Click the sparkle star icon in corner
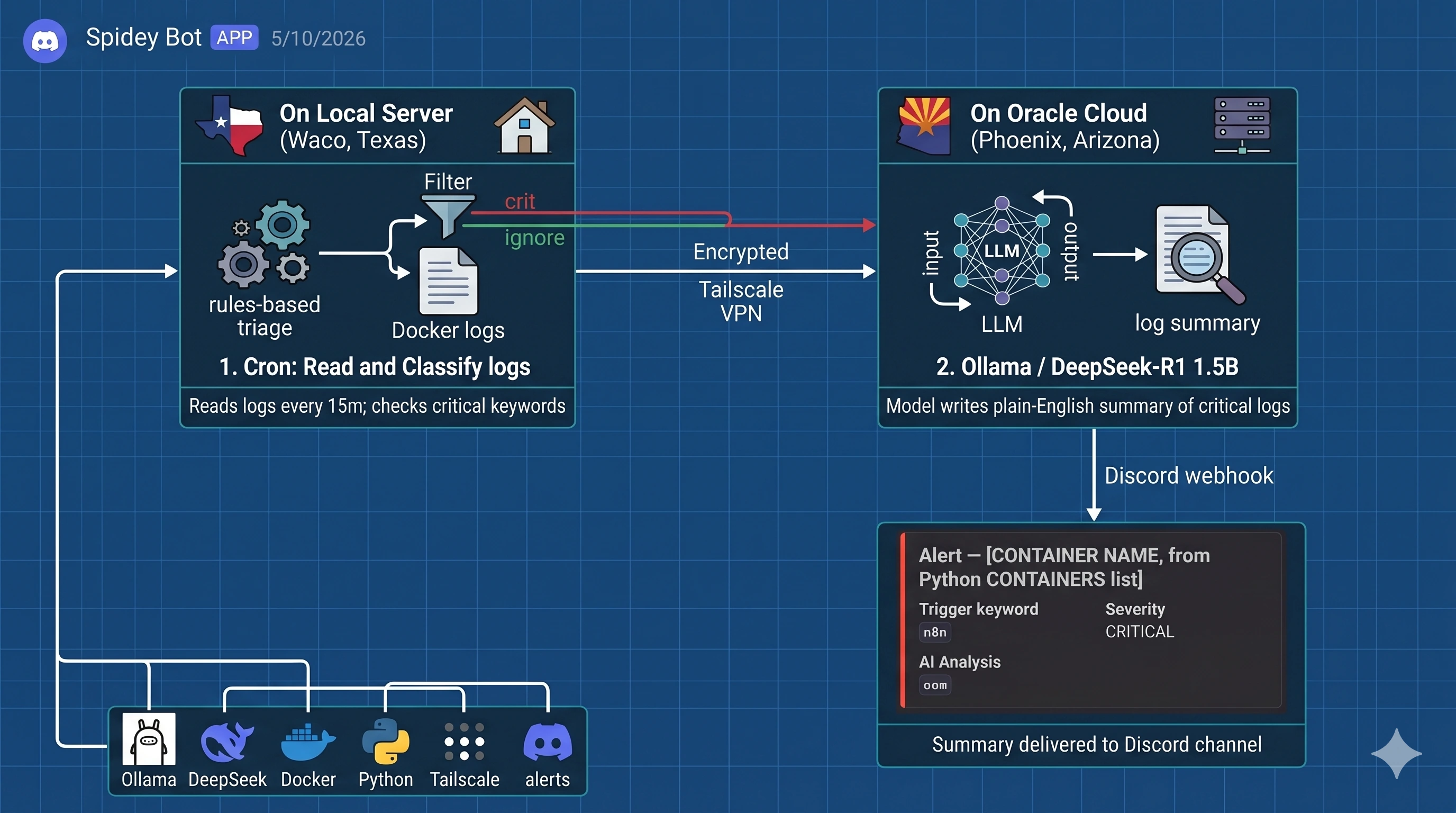Viewport: 1456px width, 813px height. [1396, 753]
